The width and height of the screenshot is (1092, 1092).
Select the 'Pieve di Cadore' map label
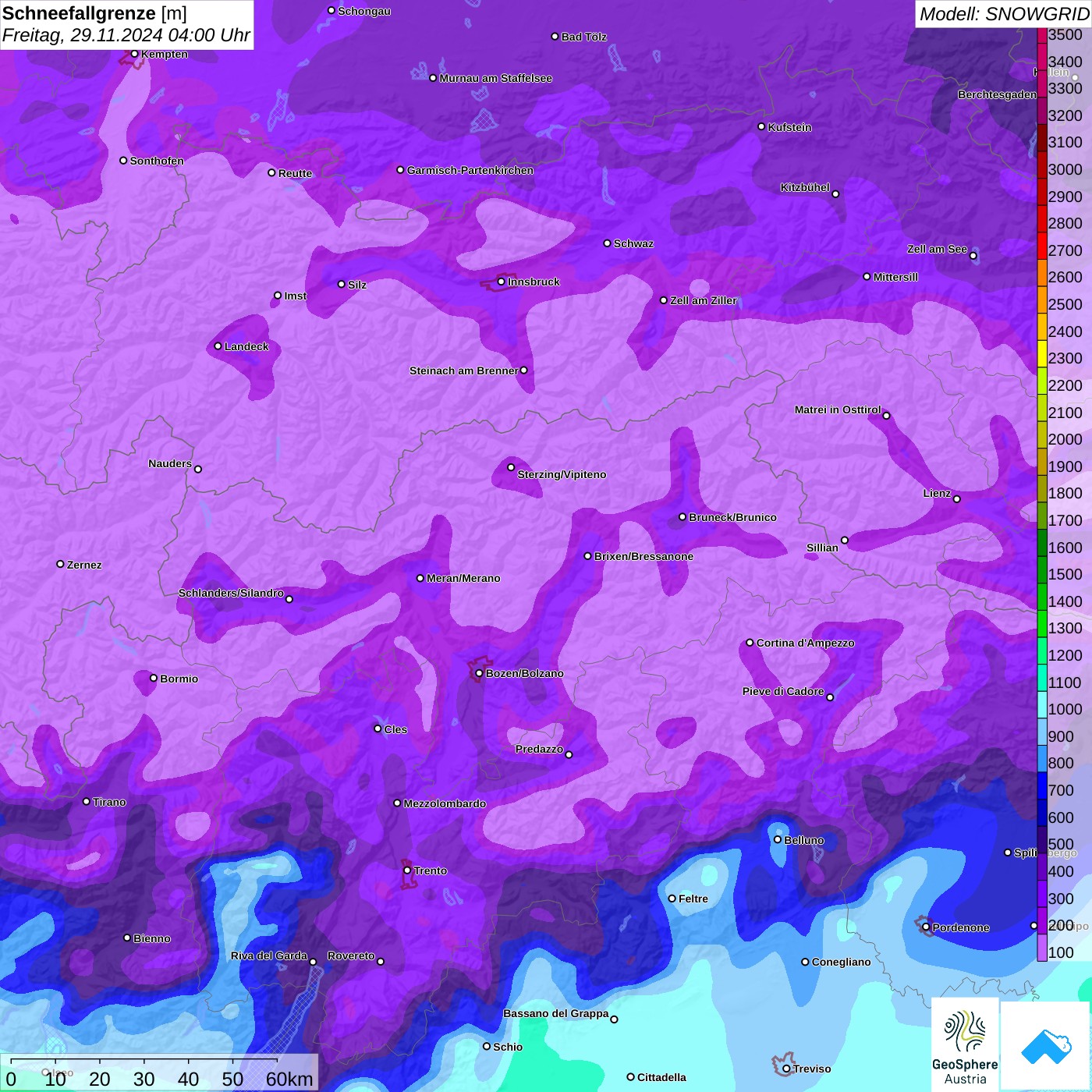(783, 691)
